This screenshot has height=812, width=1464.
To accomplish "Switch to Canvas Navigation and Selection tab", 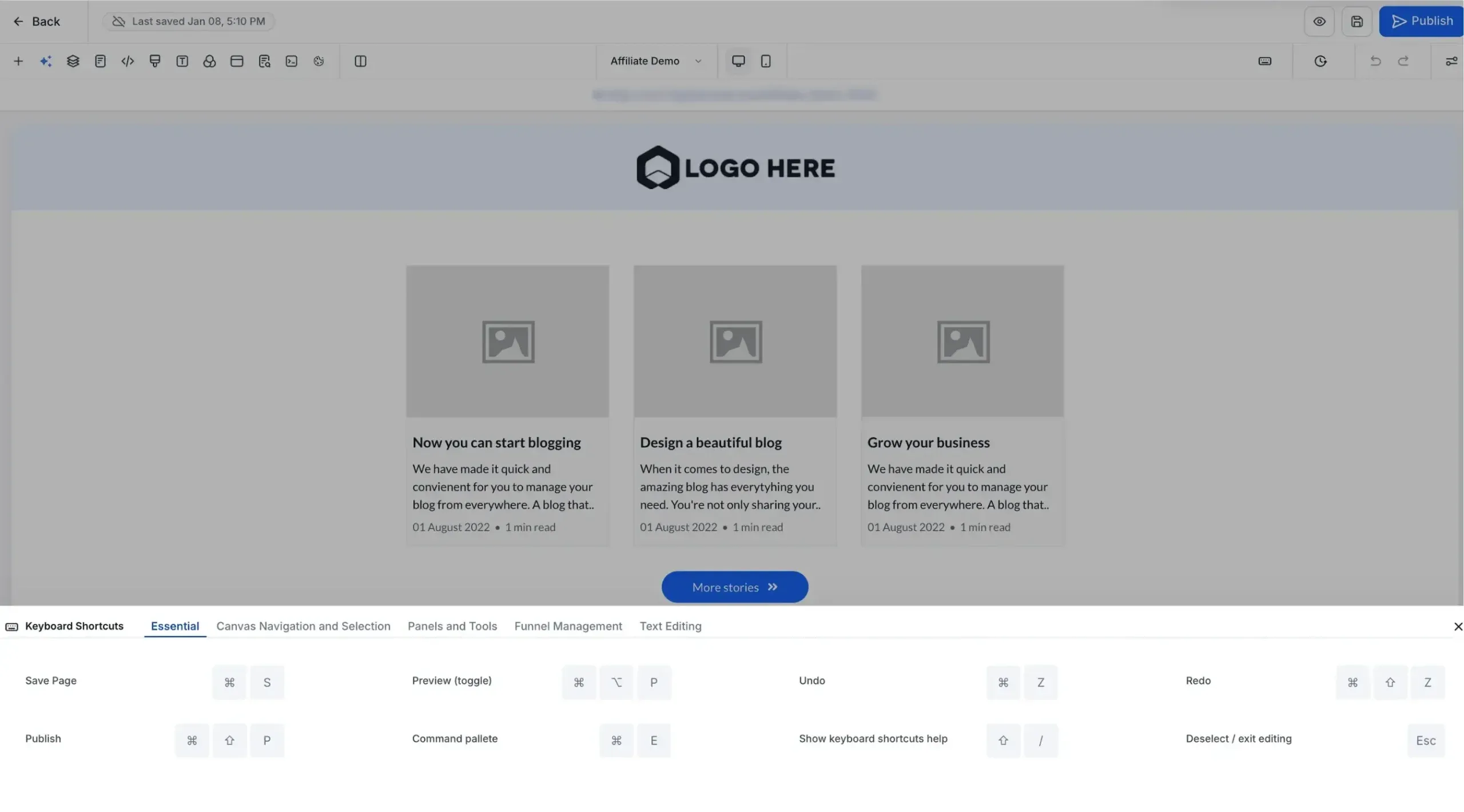I will point(303,626).
